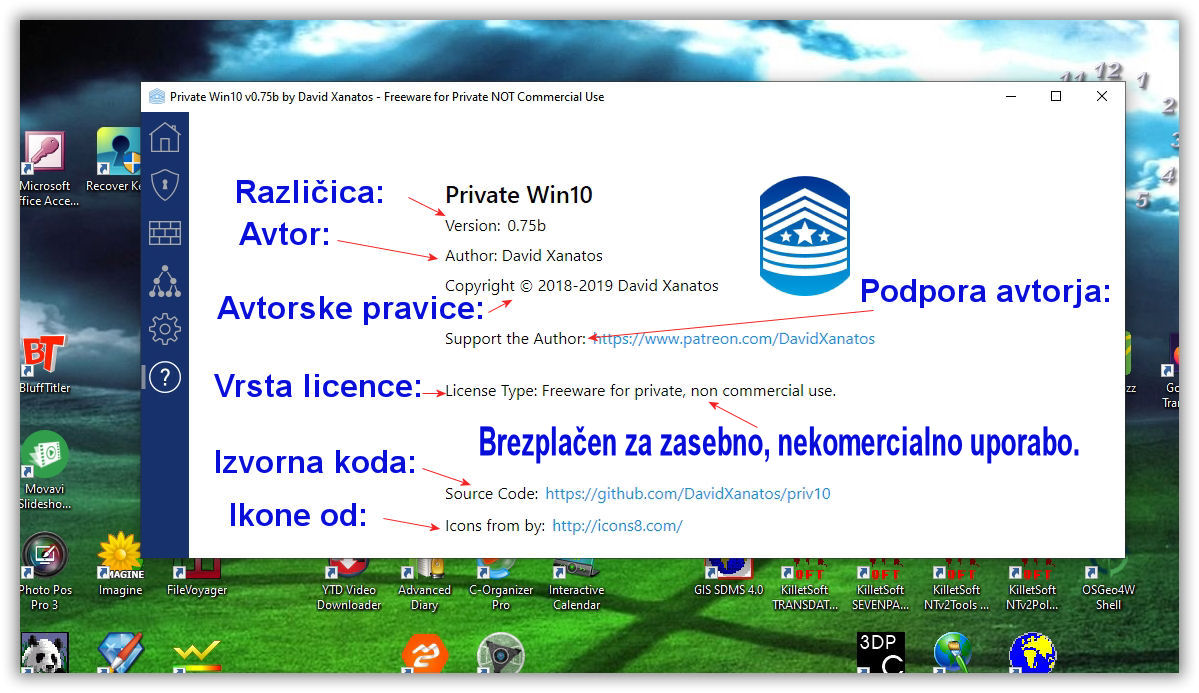This screenshot has height=693, width=1199.
Task: Launch BluffTitler from the desktop
Action: [44, 364]
